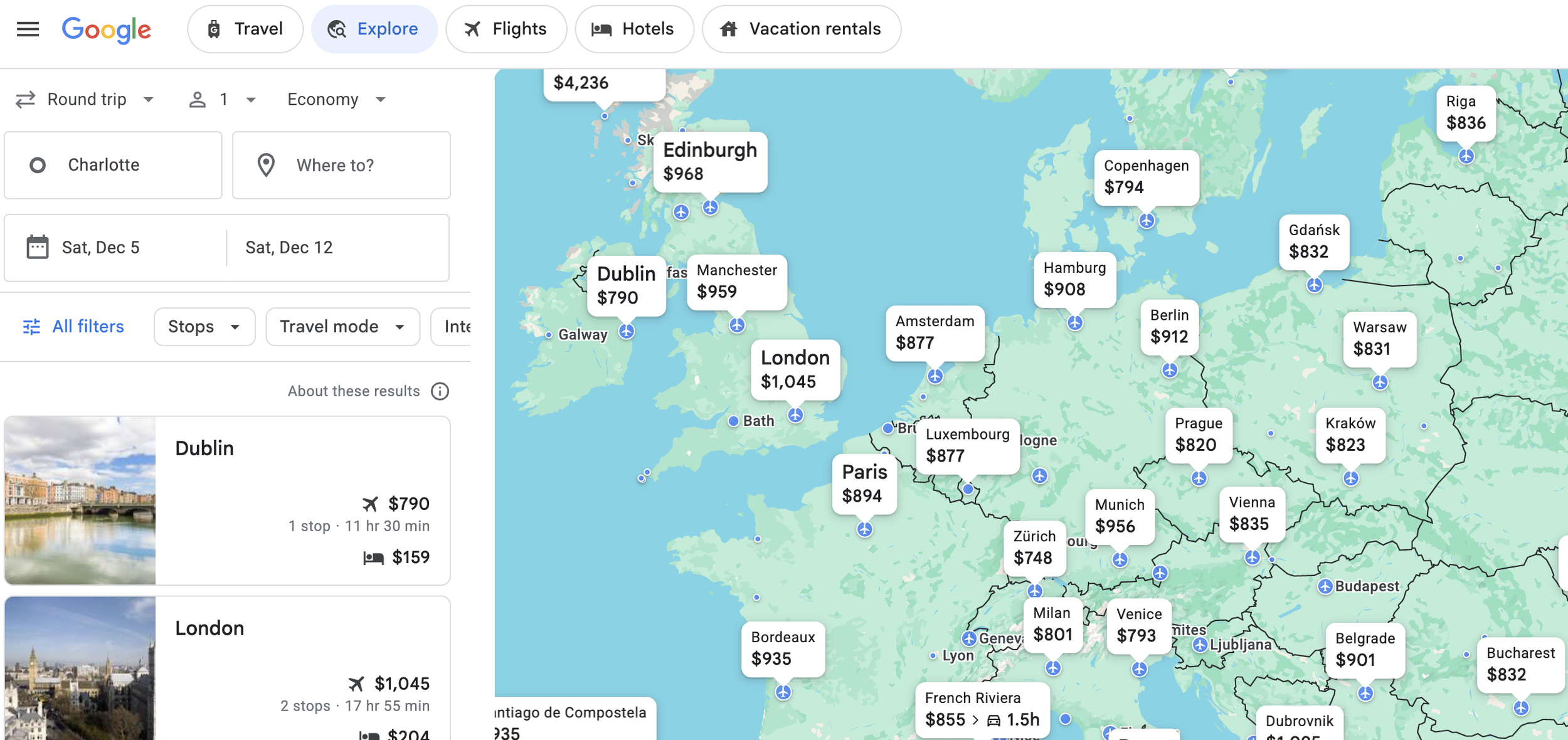
Task: Switch to the Explore tab
Action: [374, 29]
